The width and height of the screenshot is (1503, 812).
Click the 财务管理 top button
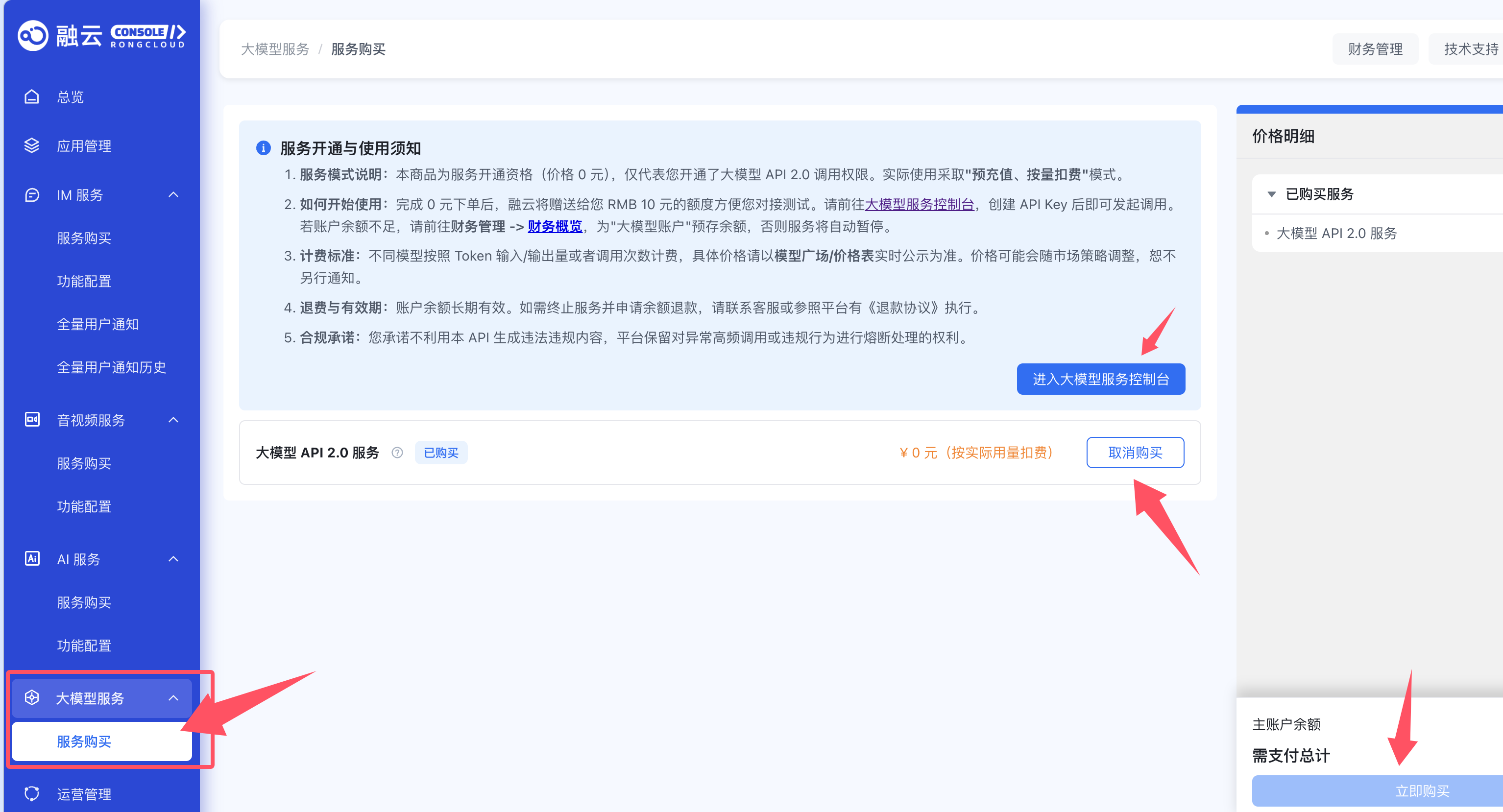pyautogui.click(x=1375, y=49)
